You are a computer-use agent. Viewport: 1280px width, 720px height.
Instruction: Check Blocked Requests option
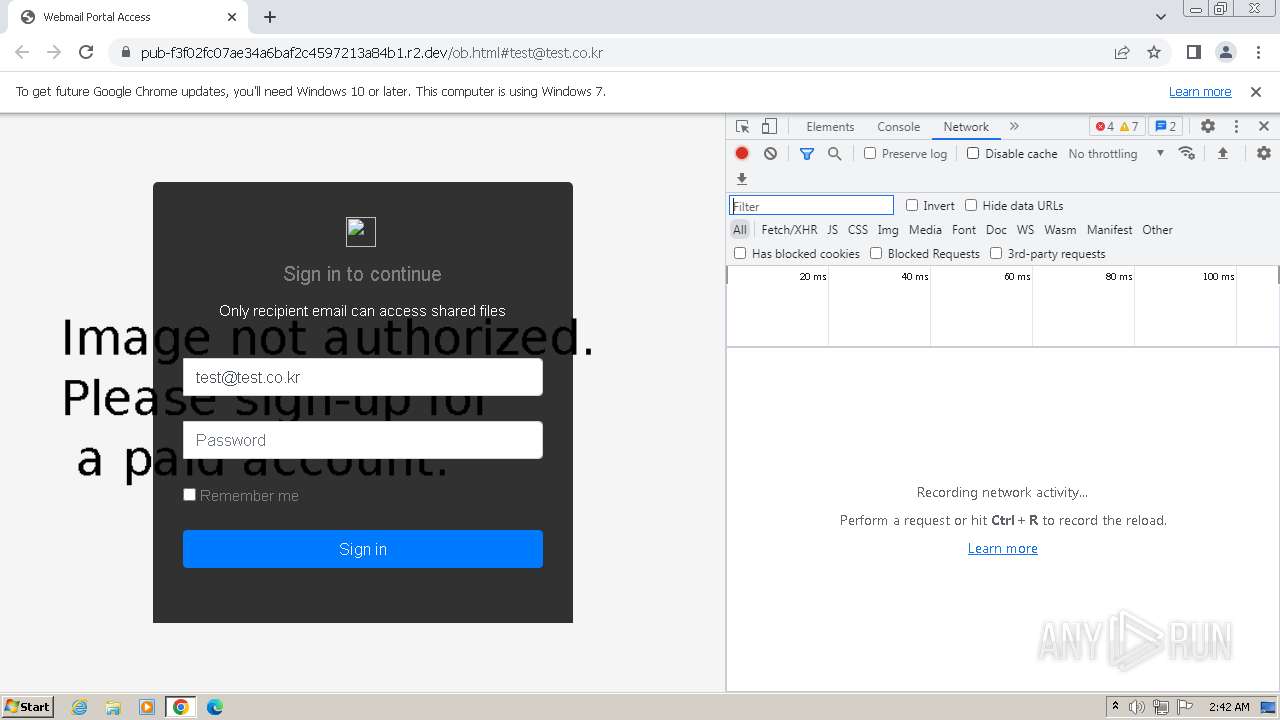coord(876,253)
